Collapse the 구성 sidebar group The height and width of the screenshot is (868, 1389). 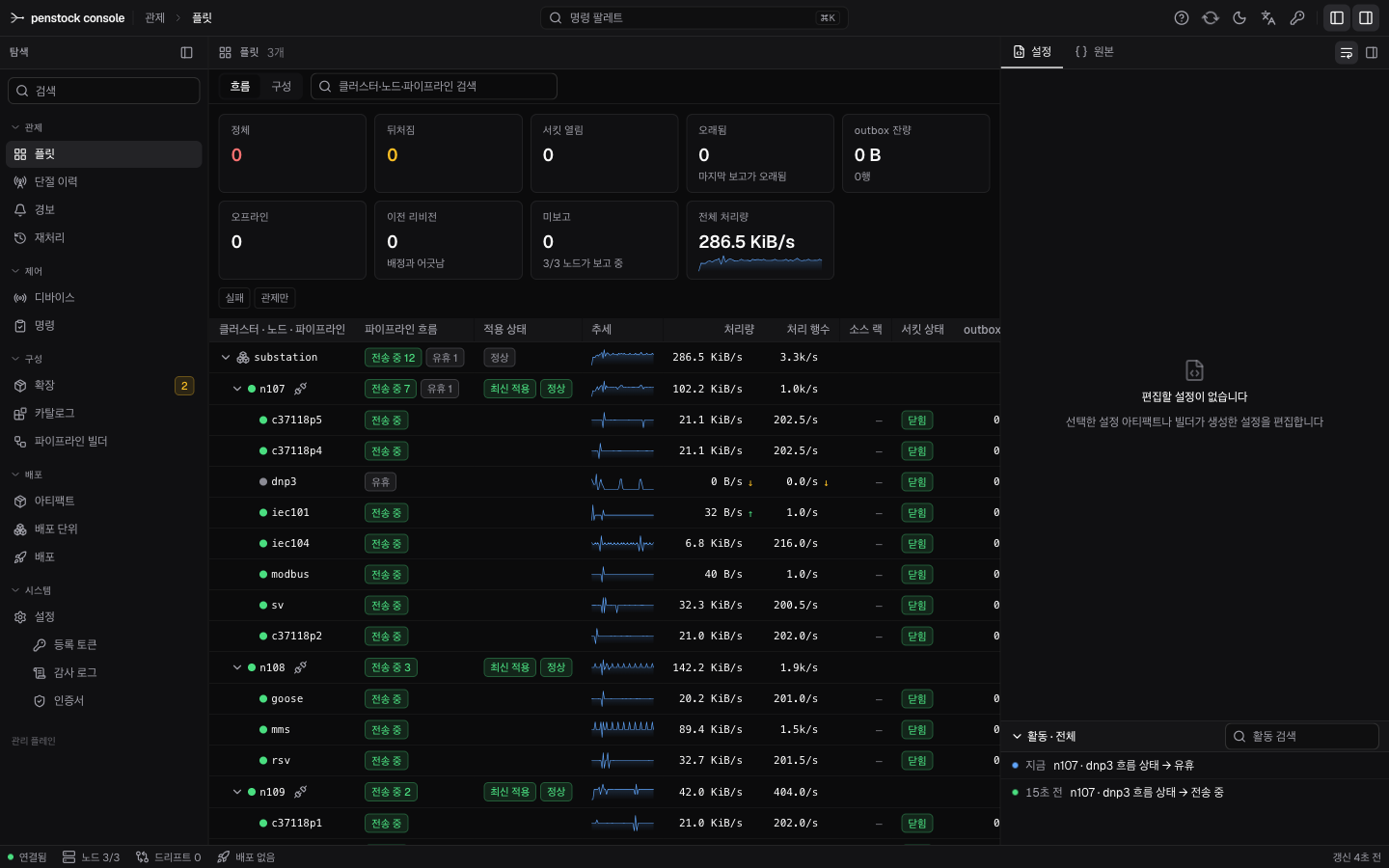(27, 359)
